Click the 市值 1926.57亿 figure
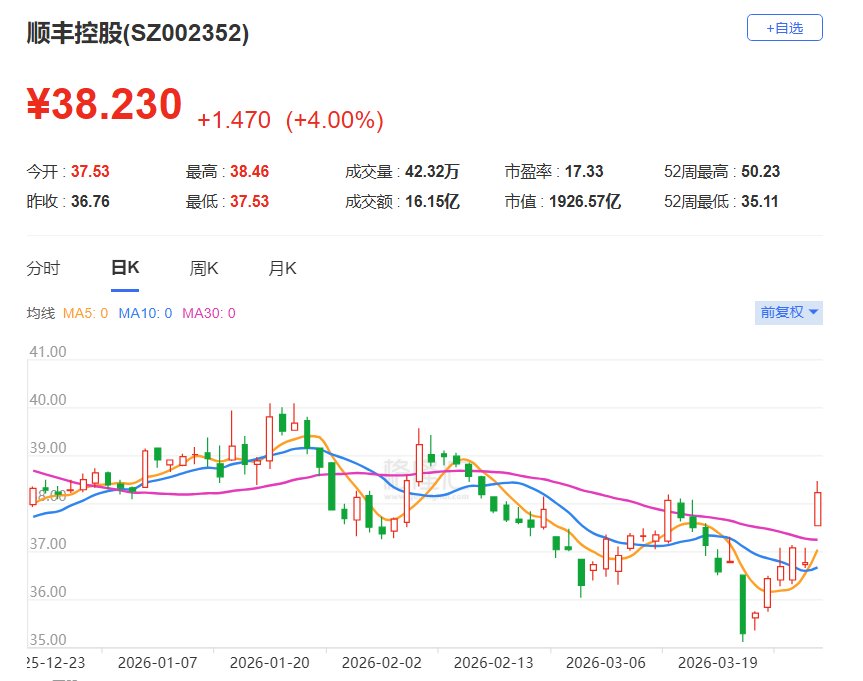 584,202
